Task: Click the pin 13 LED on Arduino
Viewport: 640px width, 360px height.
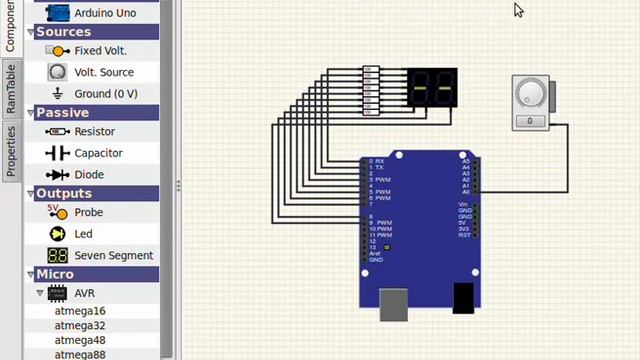Action: pyautogui.click(x=387, y=247)
